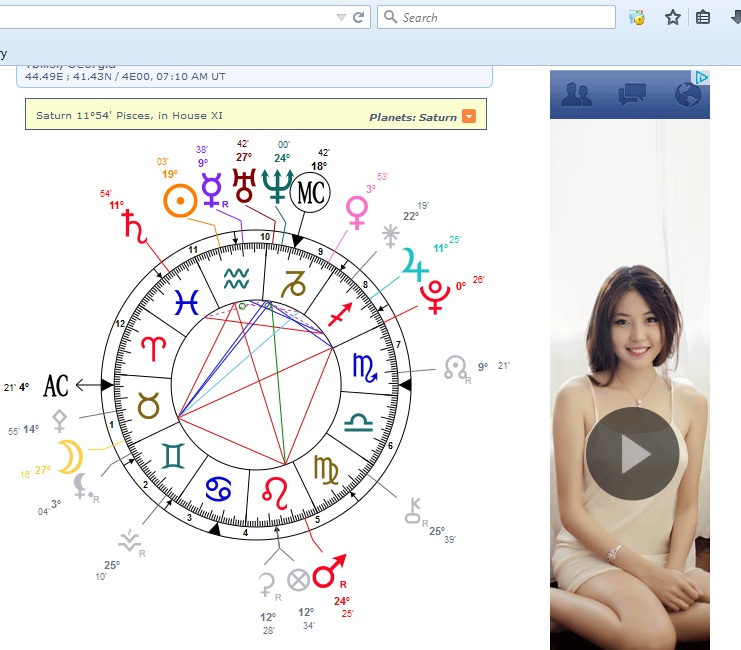Click the Planets: Saturn label
The height and width of the screenshot is (650, 741).
413,117
